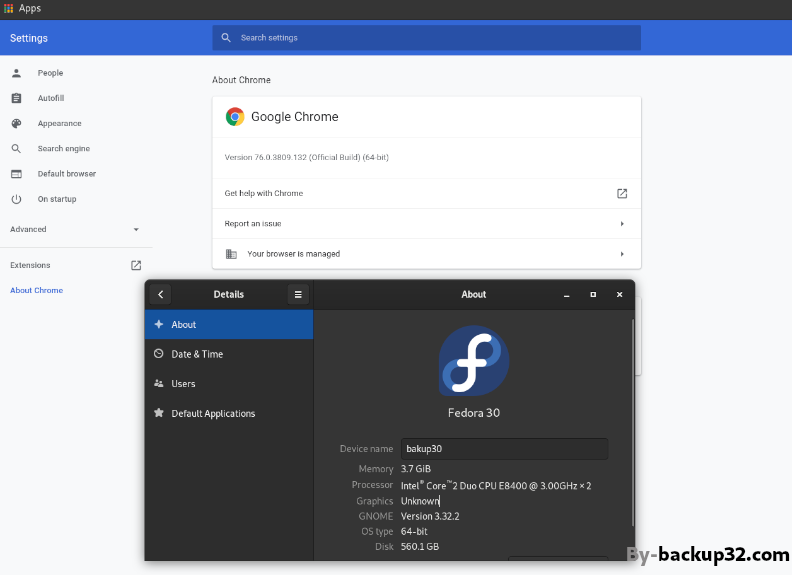This screenshot has height=575, width=792.
Task: Select On startup in the Chrome sidebar
Action: point(57,199)
